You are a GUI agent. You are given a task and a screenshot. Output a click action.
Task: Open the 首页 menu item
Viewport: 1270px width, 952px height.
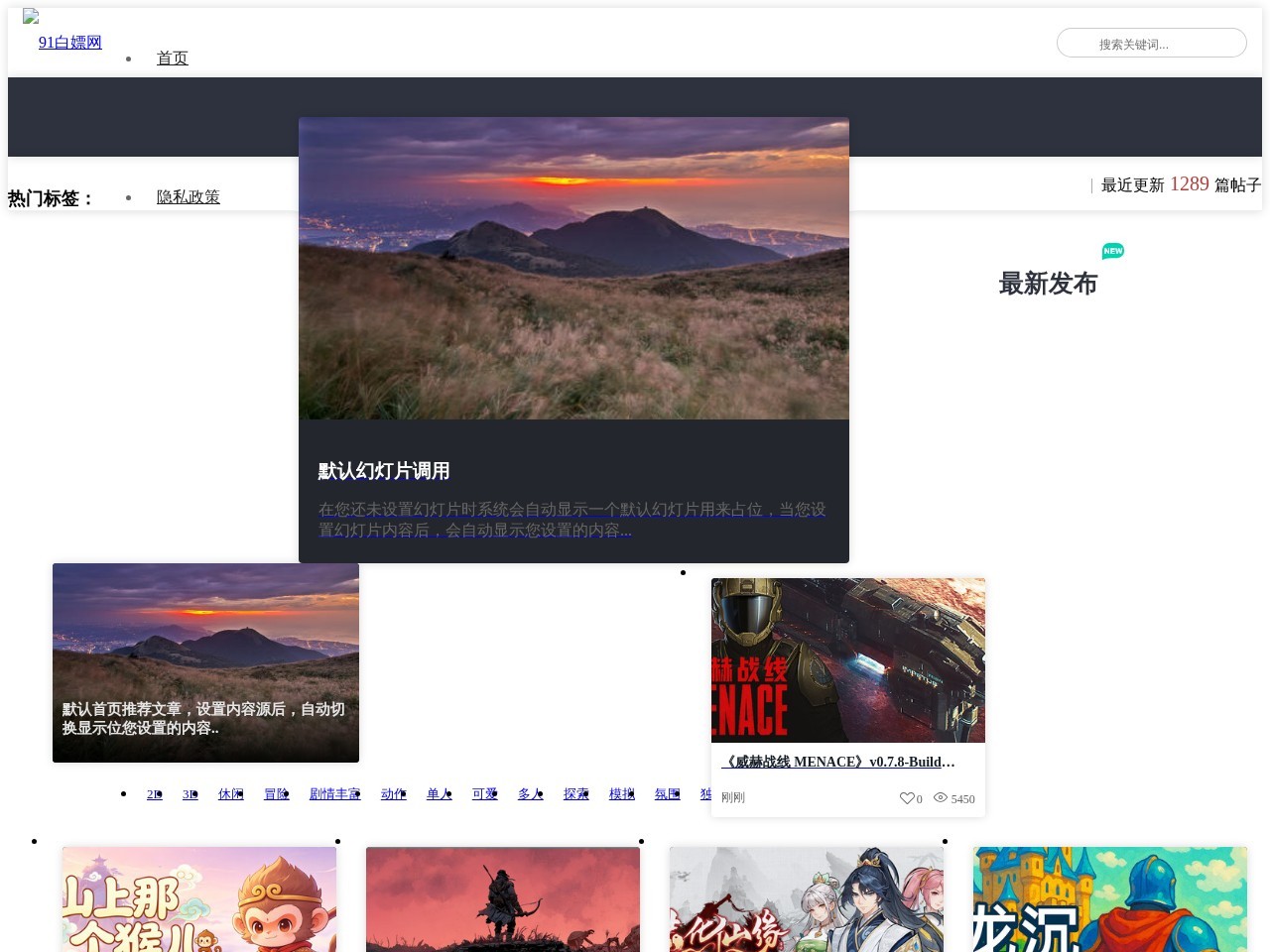[x=173, y=58]
